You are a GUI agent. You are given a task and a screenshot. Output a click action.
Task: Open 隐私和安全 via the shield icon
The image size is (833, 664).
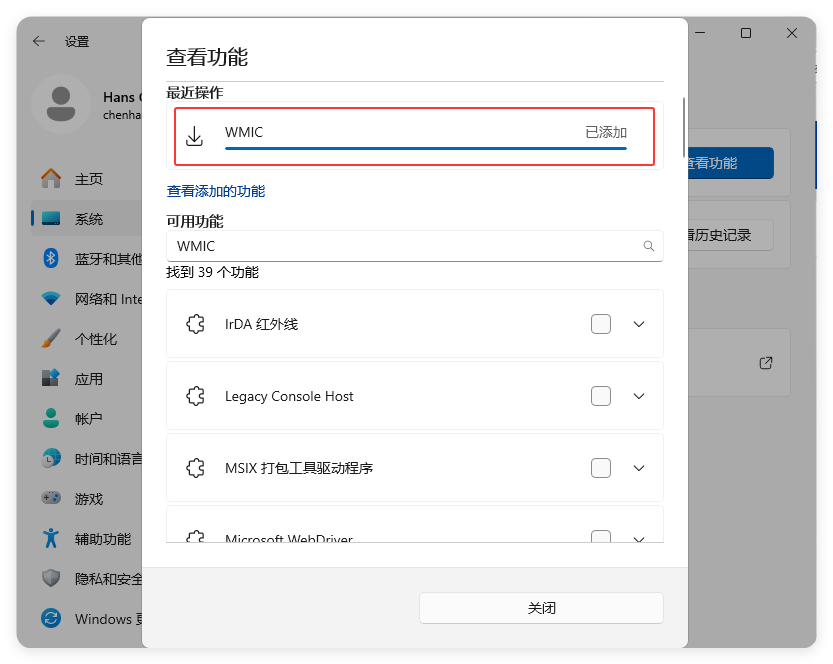(51, 578)
